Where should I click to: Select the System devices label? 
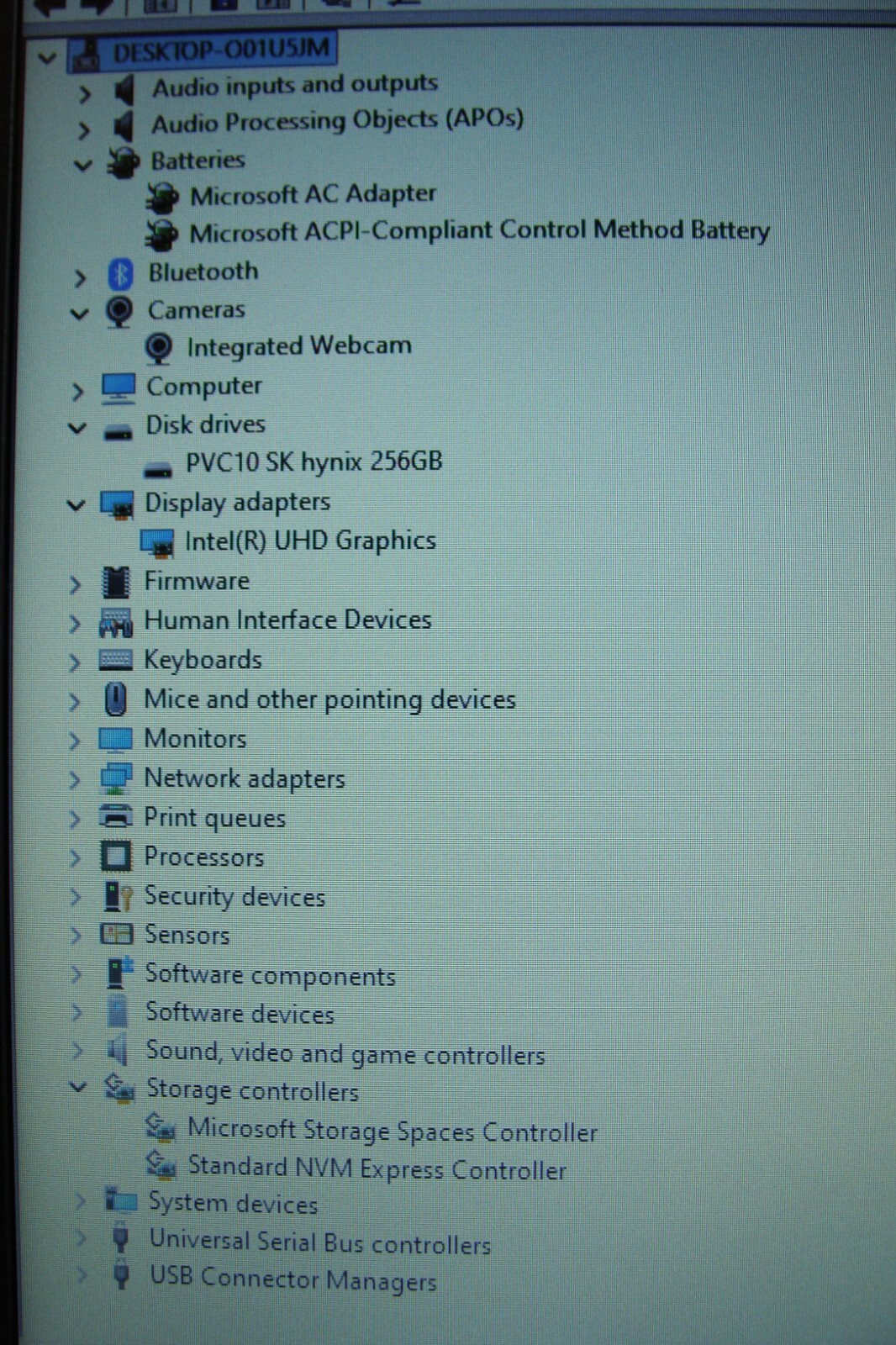pyautogui.click(x=233, y=1203)
